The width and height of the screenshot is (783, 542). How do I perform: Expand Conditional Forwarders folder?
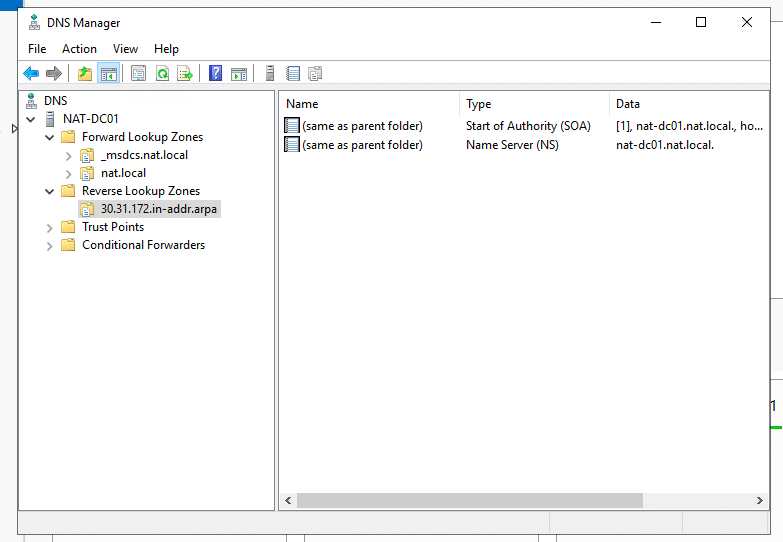tap(49, 246)
